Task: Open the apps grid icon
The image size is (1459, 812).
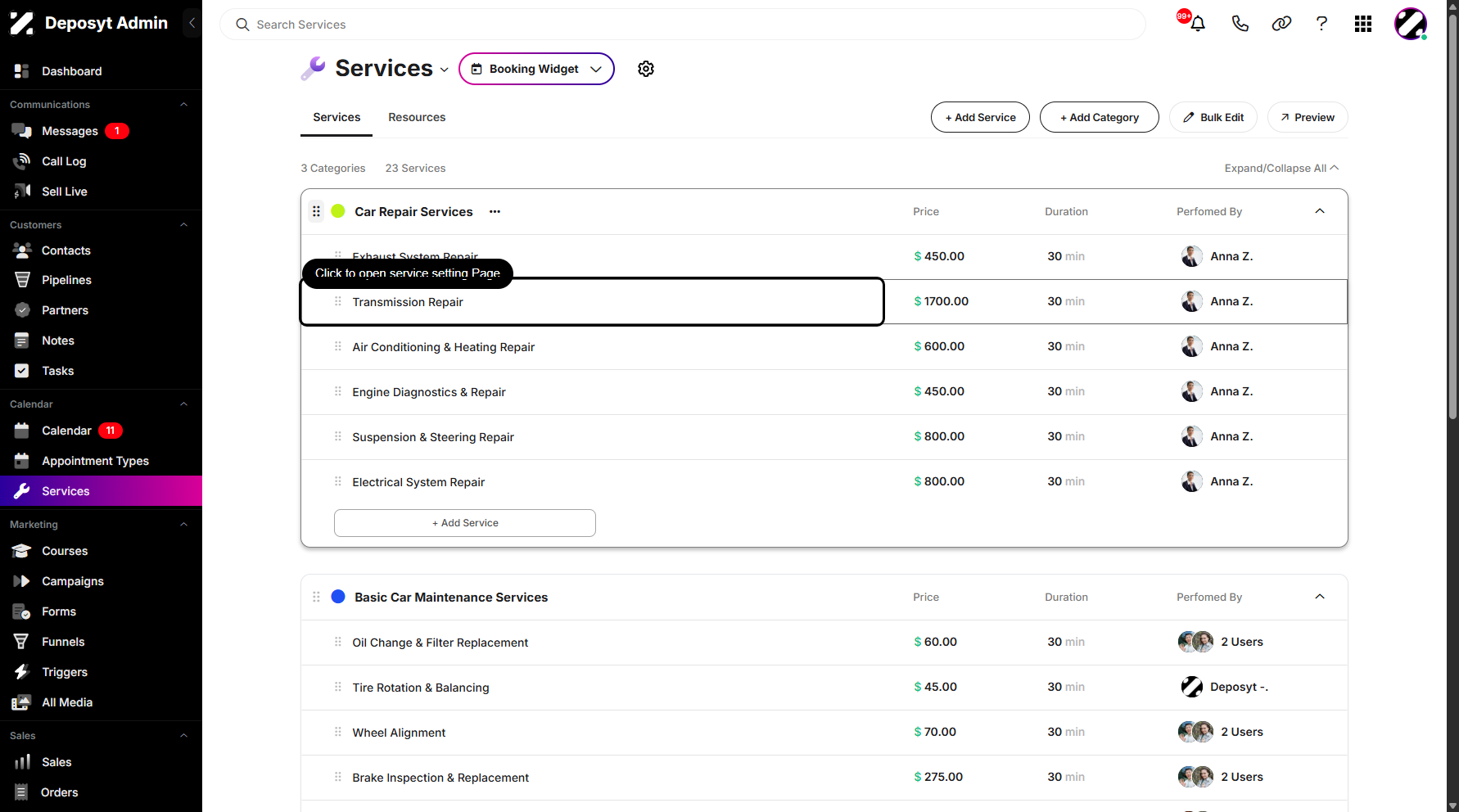Action: [1363, 24]
